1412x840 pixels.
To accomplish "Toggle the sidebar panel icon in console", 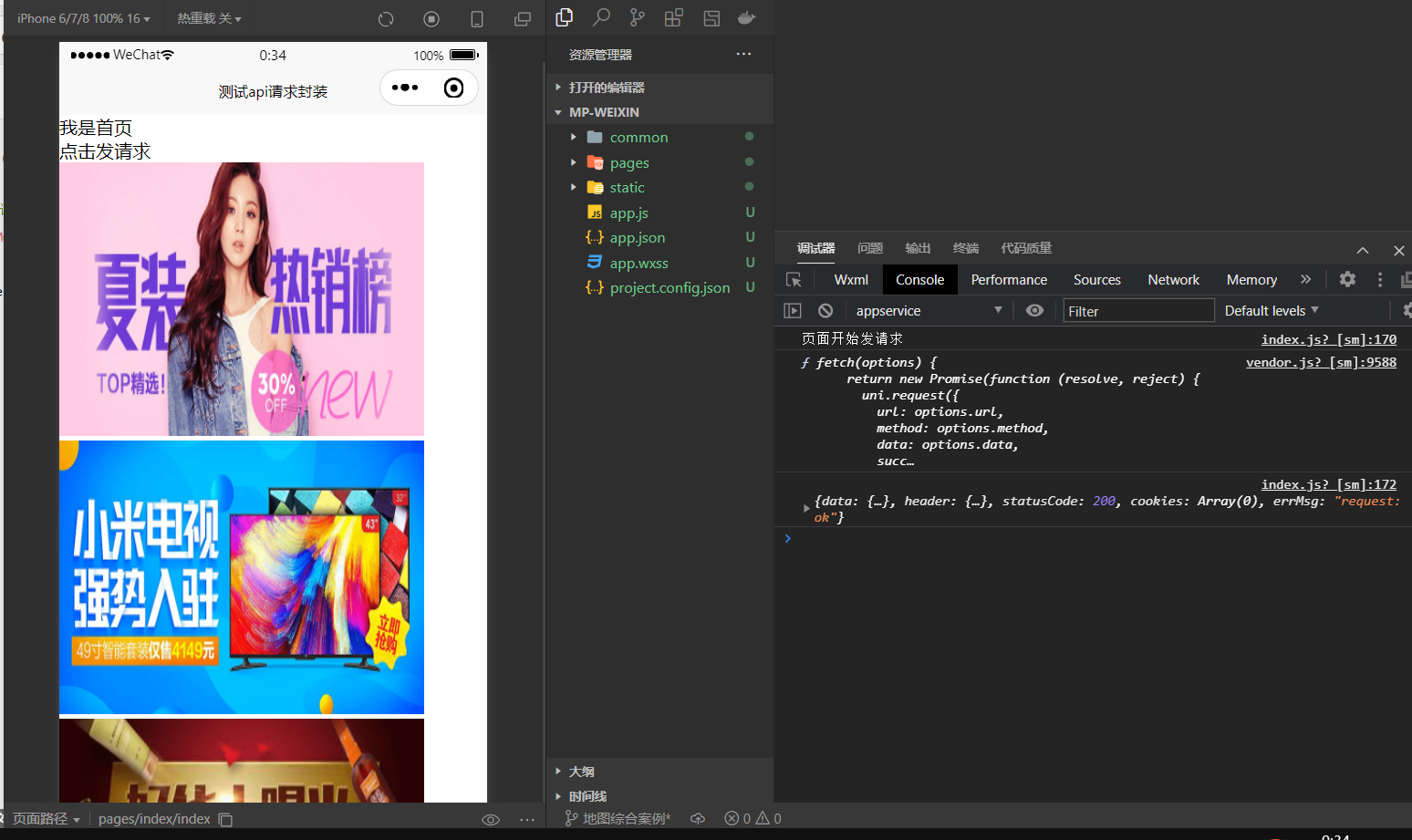I will (793, 310).
